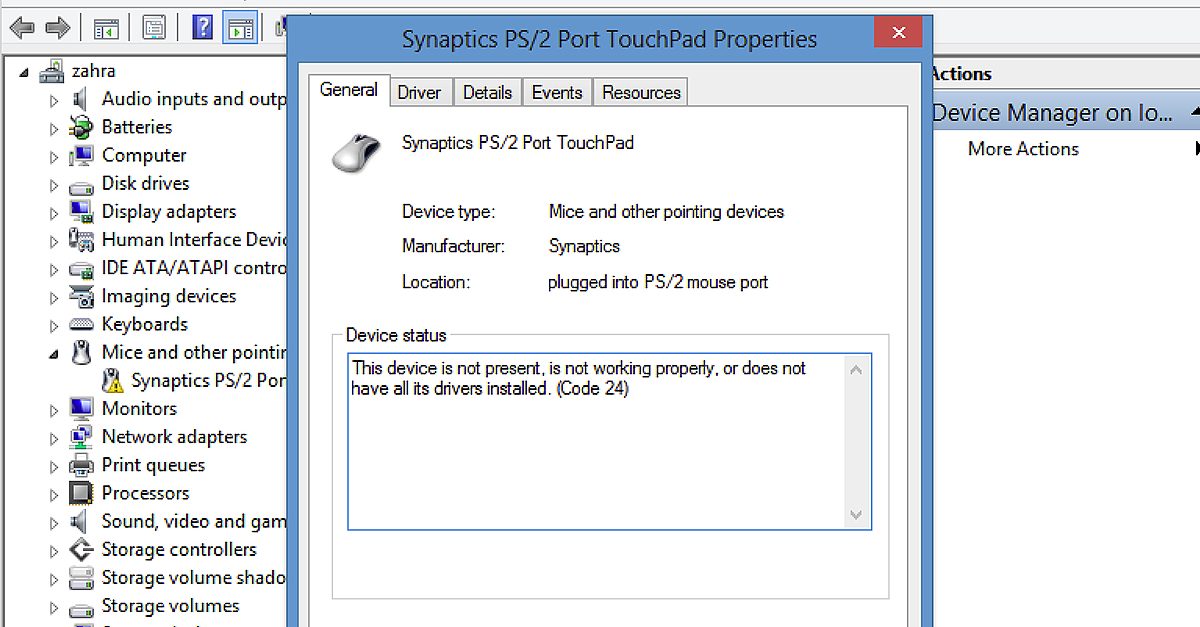
Task: Click the Back navigation arrow
Action: click(21, 27)
